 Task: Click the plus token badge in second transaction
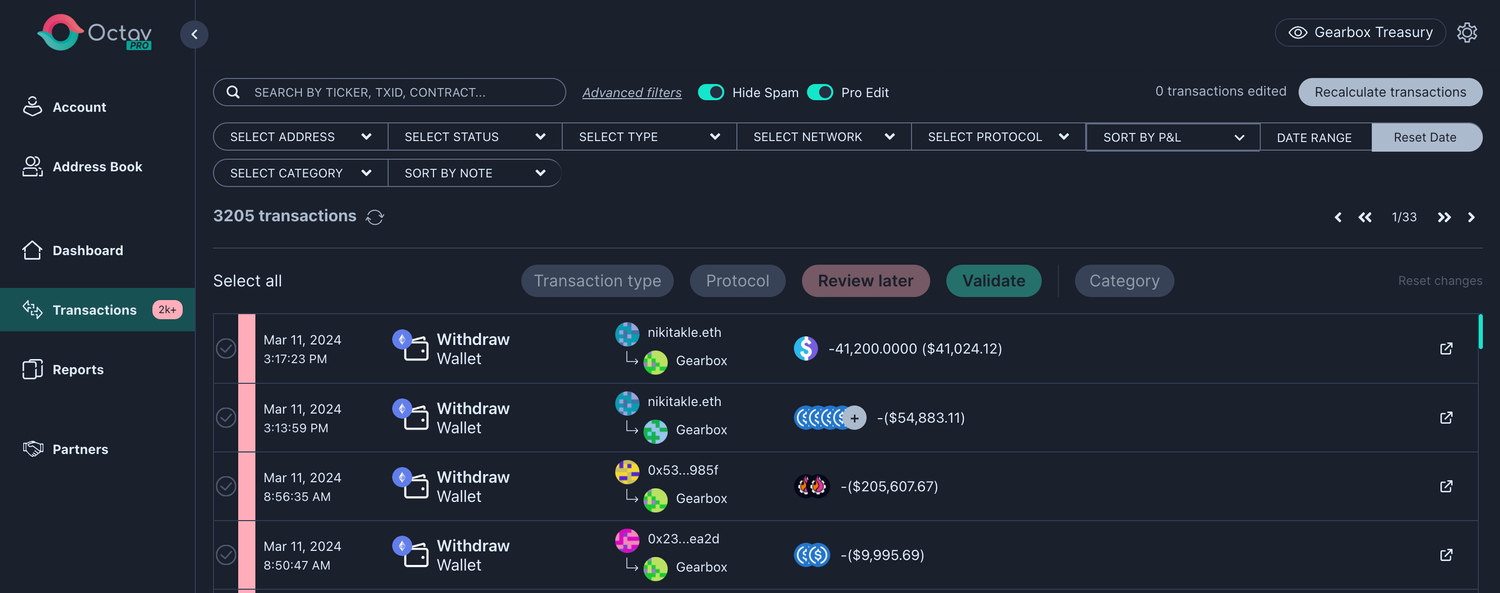[854, 418]
